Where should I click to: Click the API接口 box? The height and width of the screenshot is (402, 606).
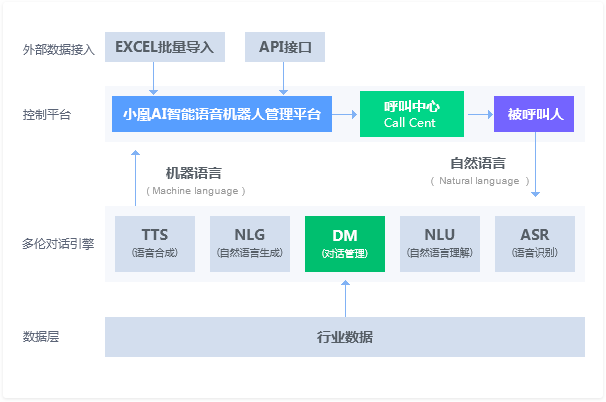[x=285, y=47]
